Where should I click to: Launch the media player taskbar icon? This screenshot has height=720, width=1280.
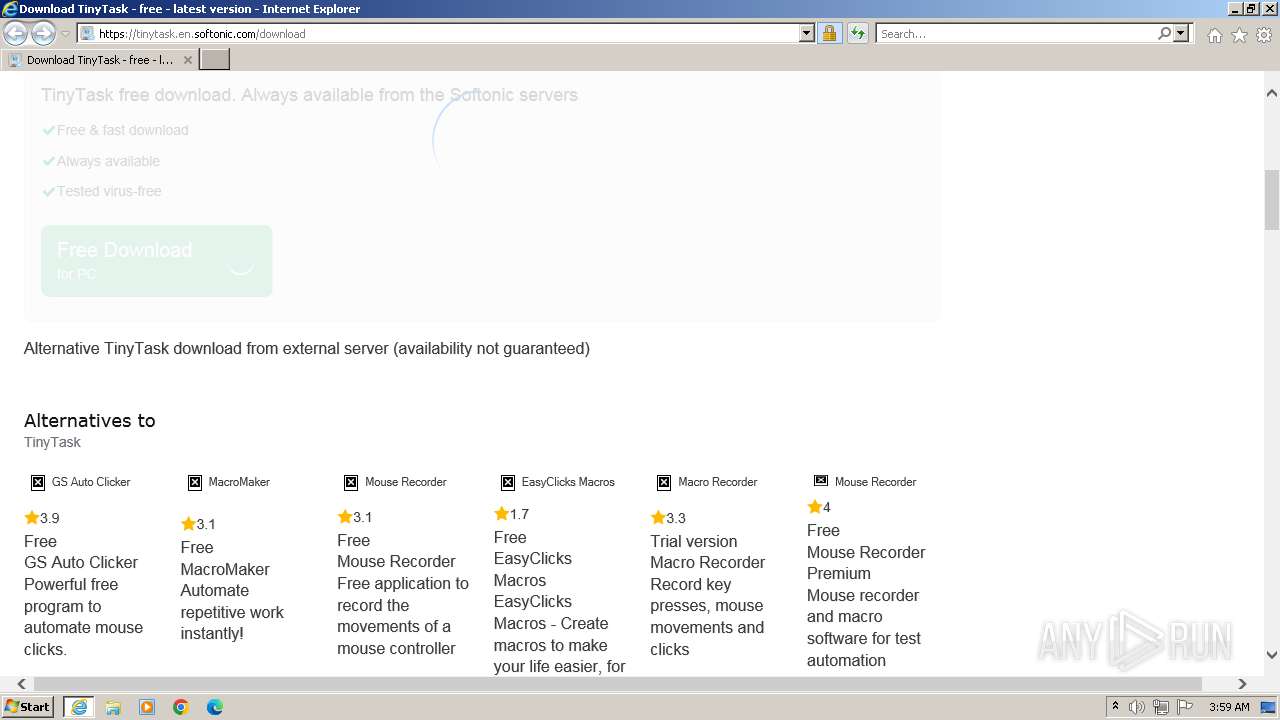point(147,707)
